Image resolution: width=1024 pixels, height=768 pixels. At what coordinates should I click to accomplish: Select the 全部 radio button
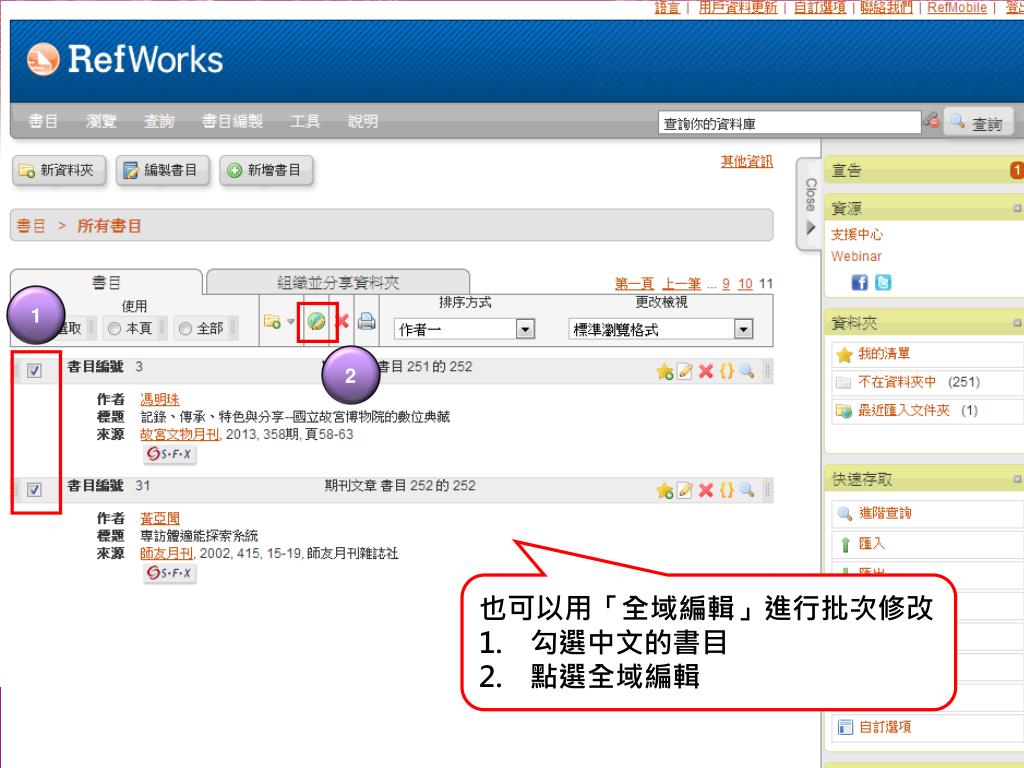pyautogui.click(x=185, y=328)
